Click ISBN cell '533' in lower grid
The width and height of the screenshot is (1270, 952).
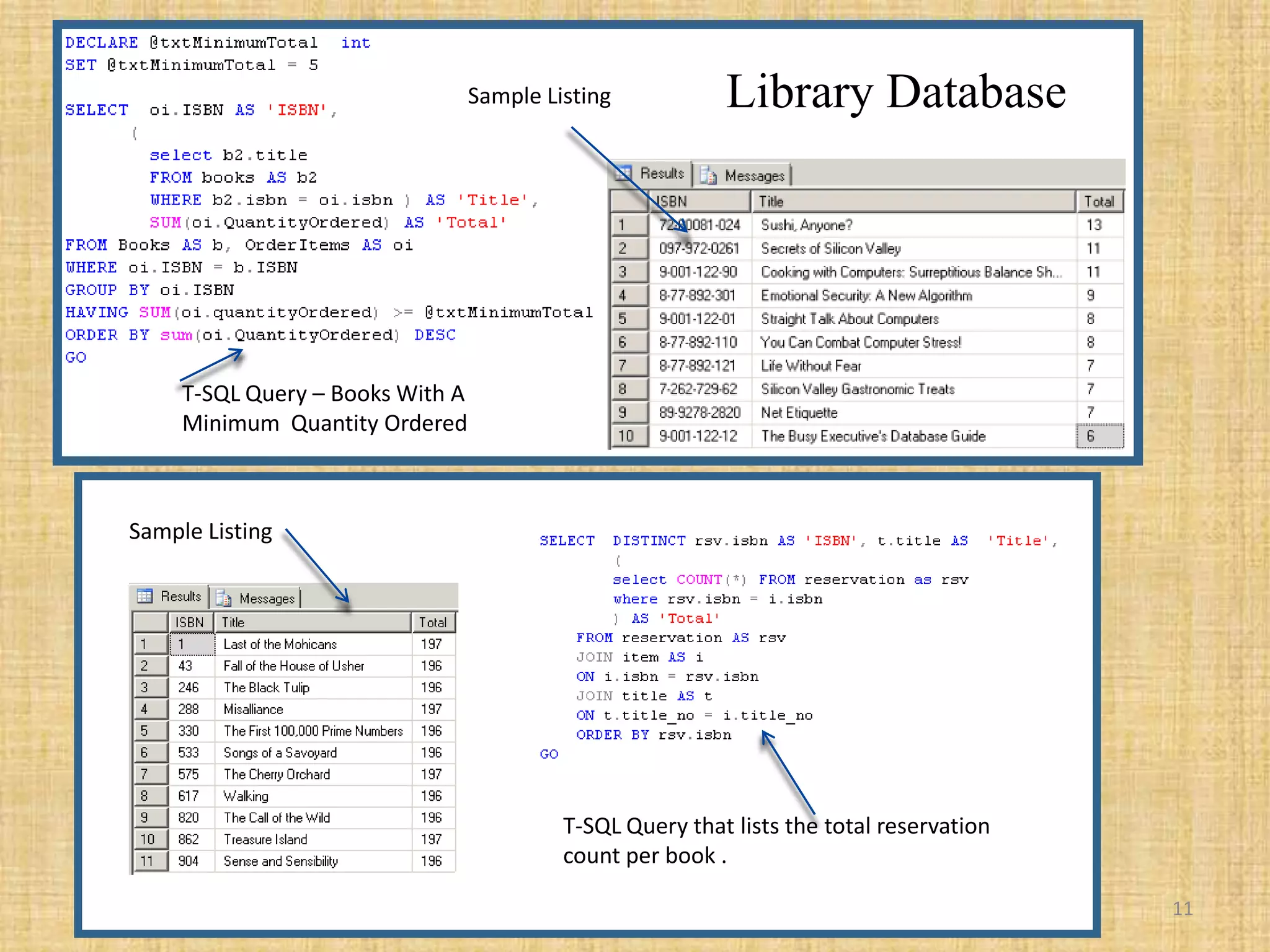192,753
